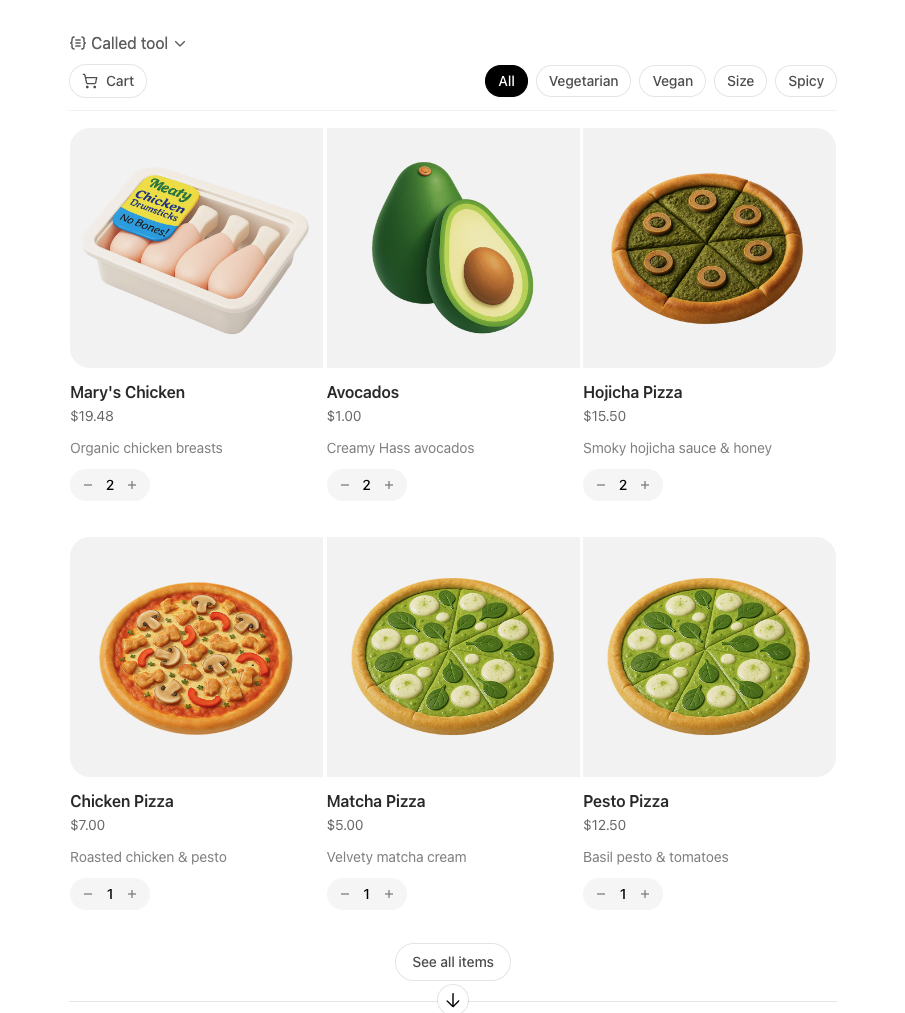Decrease Pesto Pizza quantity using minus
The image size is (905, 1013).
[601, 894]
